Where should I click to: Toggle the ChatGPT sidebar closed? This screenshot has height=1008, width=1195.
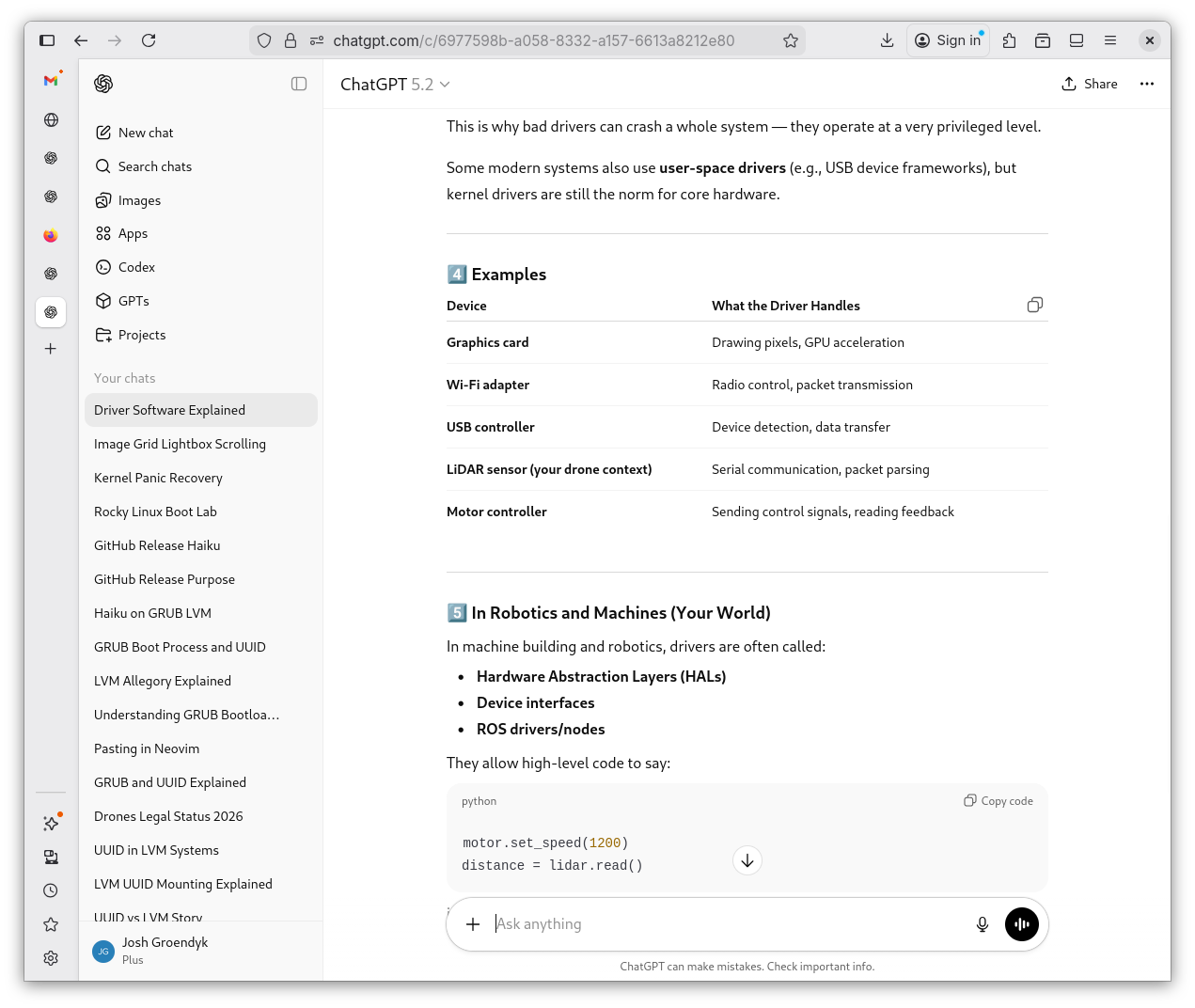pyautogui.click(x=299, y=84)
